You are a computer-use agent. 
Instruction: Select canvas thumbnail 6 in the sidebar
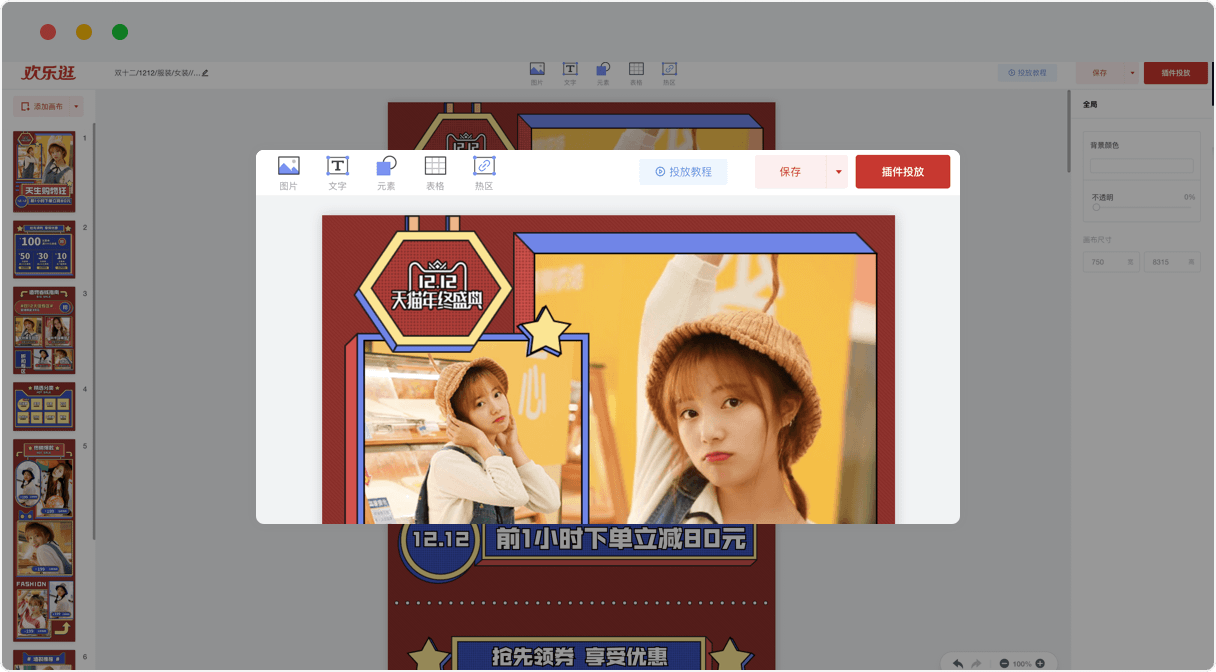44,660
